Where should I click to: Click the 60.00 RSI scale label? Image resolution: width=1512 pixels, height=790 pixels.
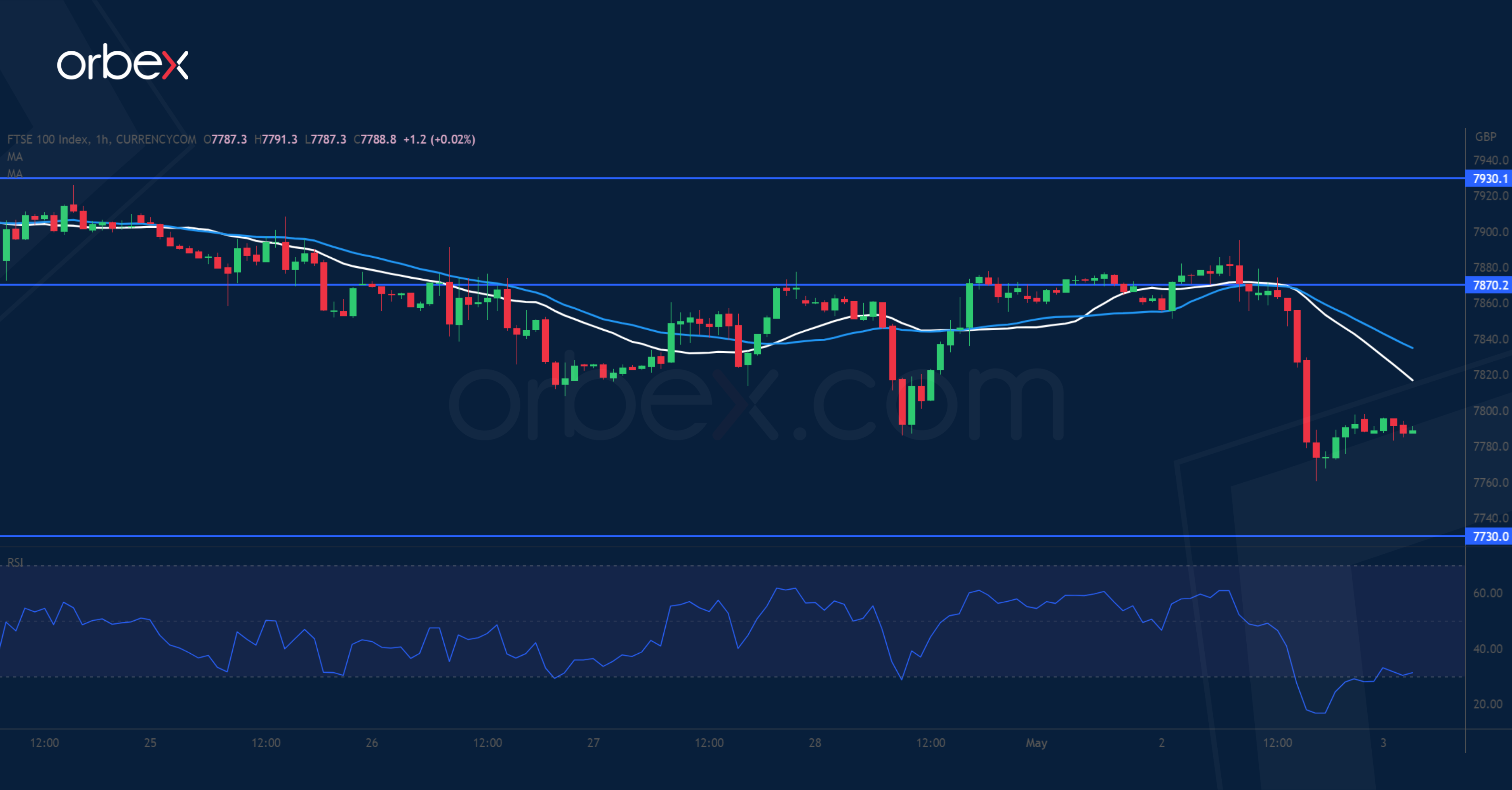pos(1487,593)
